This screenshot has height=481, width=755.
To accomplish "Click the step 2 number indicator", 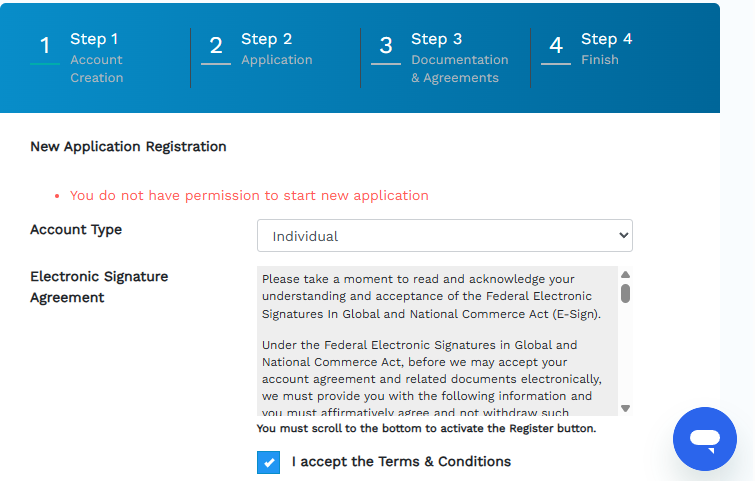I will click(215, 46).
